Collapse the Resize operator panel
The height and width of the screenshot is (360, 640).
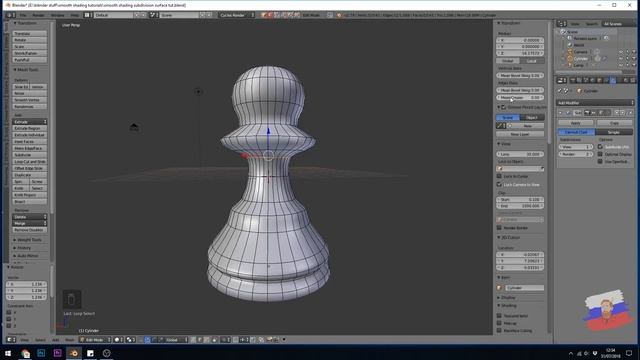[16, 267]
